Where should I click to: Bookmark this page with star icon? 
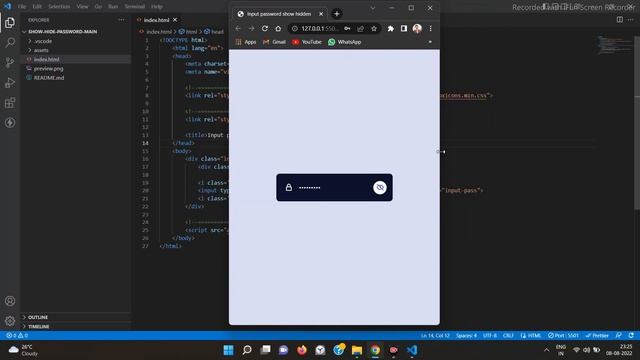click(374, 29)
